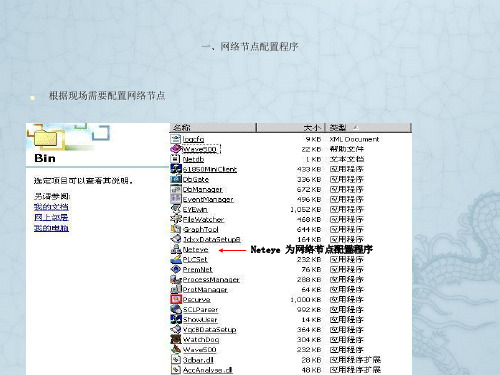Click the '选定项目可以查看其说明' description text
This screenshot has width=500, height=375.
[83, 181]
